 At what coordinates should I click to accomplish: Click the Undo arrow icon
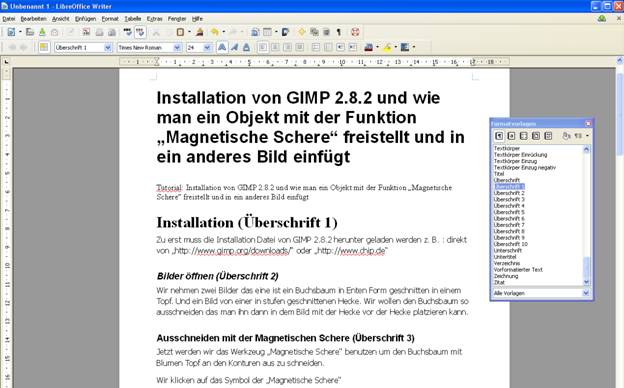[214, 32]
